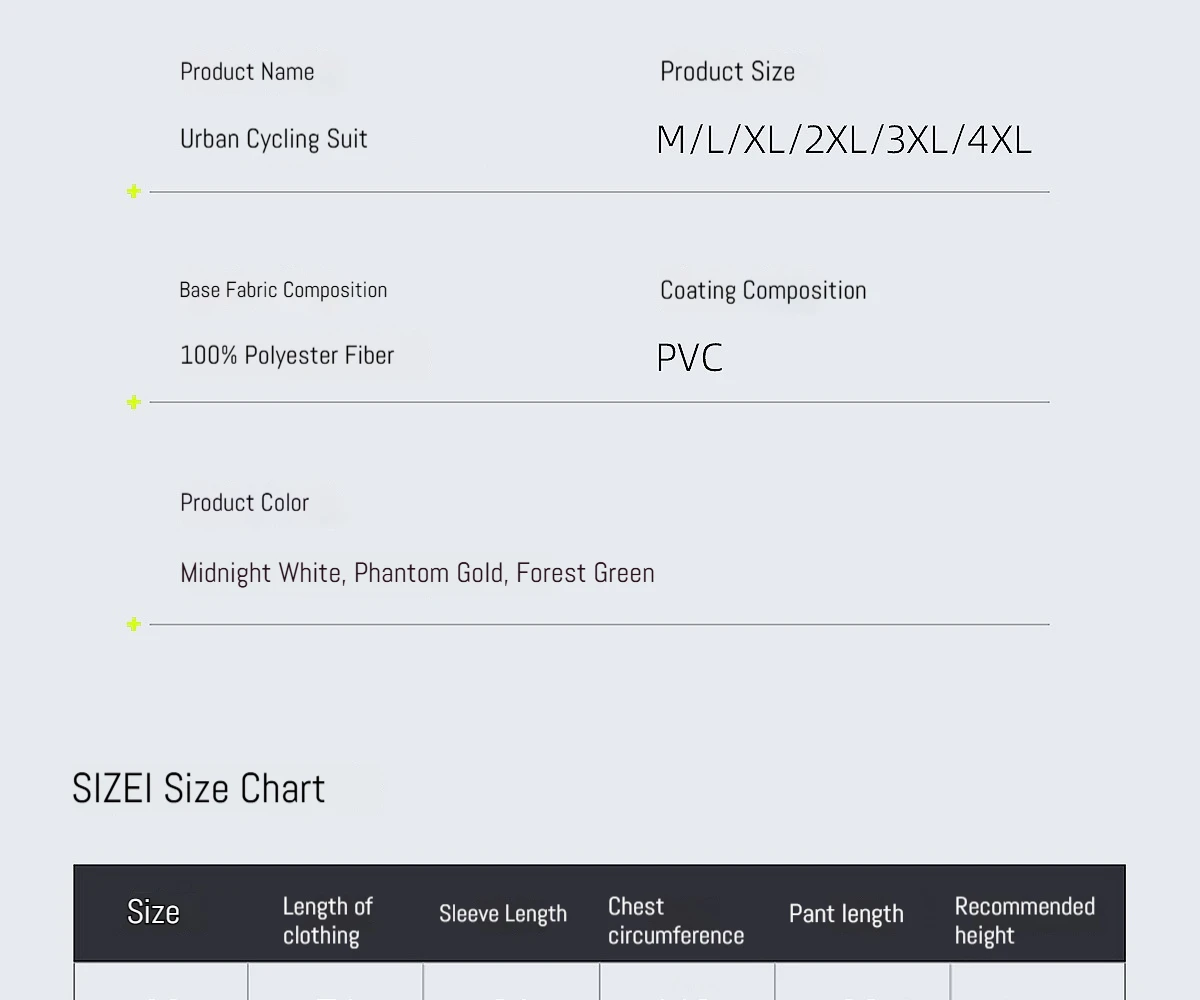This screenshot has width=1200, height=1000.
Task: Click the M/L/XL/2XL/3XL/4XL size list
Action: coord(844,140)
